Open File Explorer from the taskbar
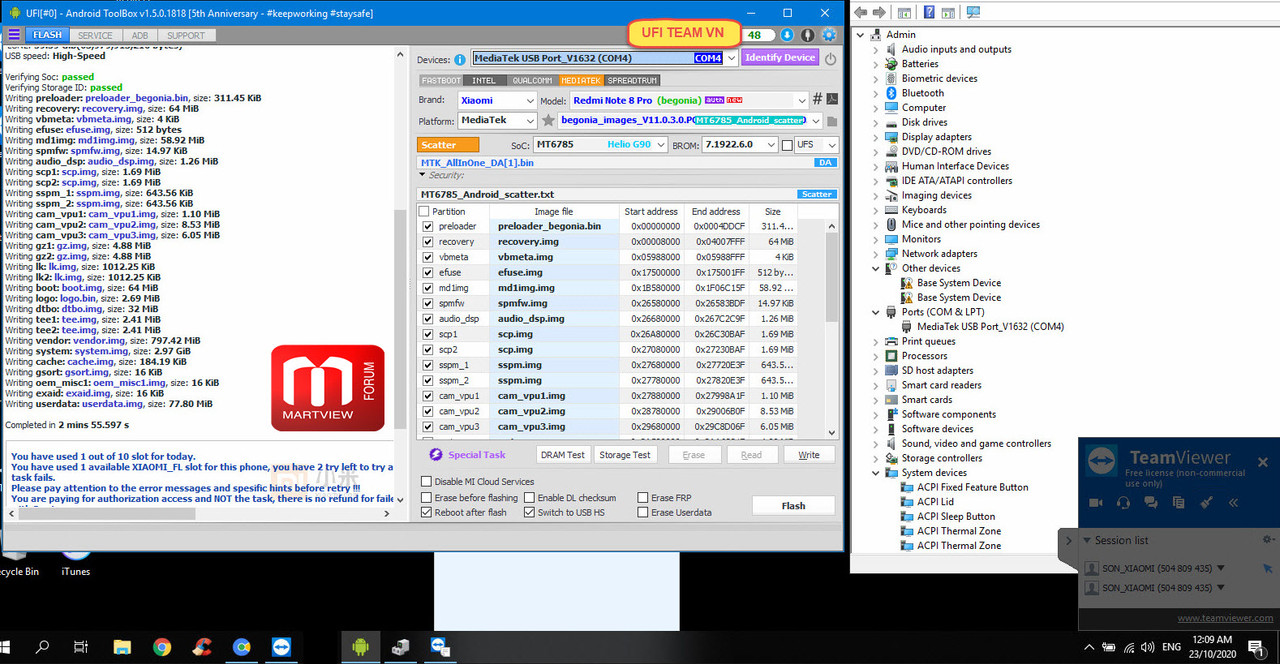 pyautogui.click(x=122, y=647)
